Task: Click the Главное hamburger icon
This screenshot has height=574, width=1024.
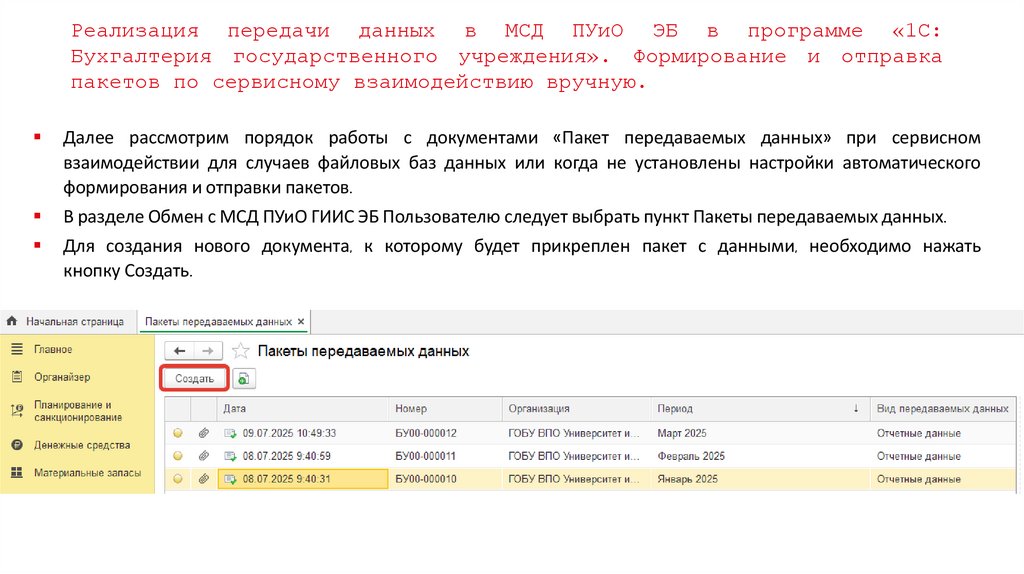Action: coord(17,349)
